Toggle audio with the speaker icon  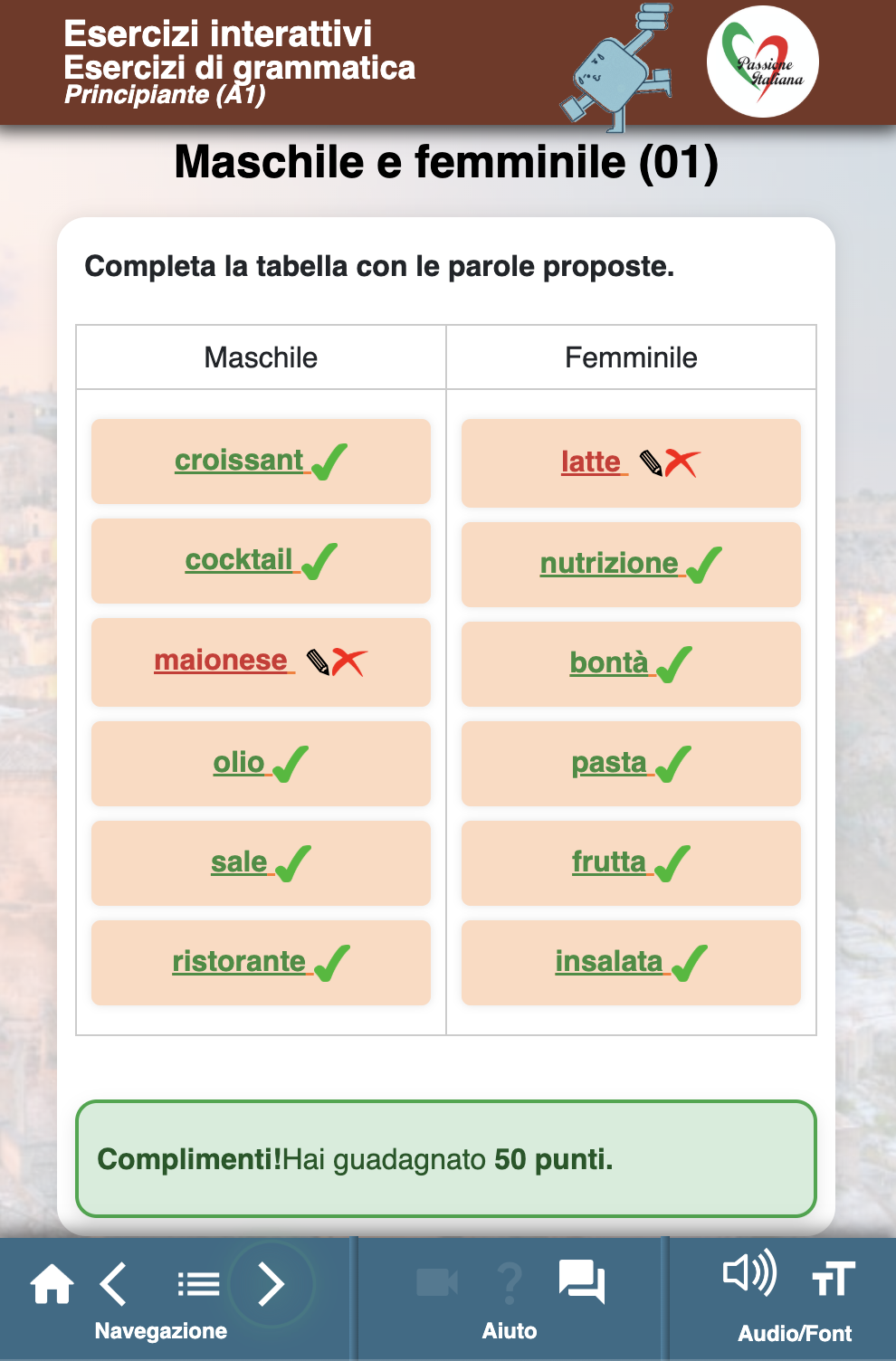coord(749,1273)
